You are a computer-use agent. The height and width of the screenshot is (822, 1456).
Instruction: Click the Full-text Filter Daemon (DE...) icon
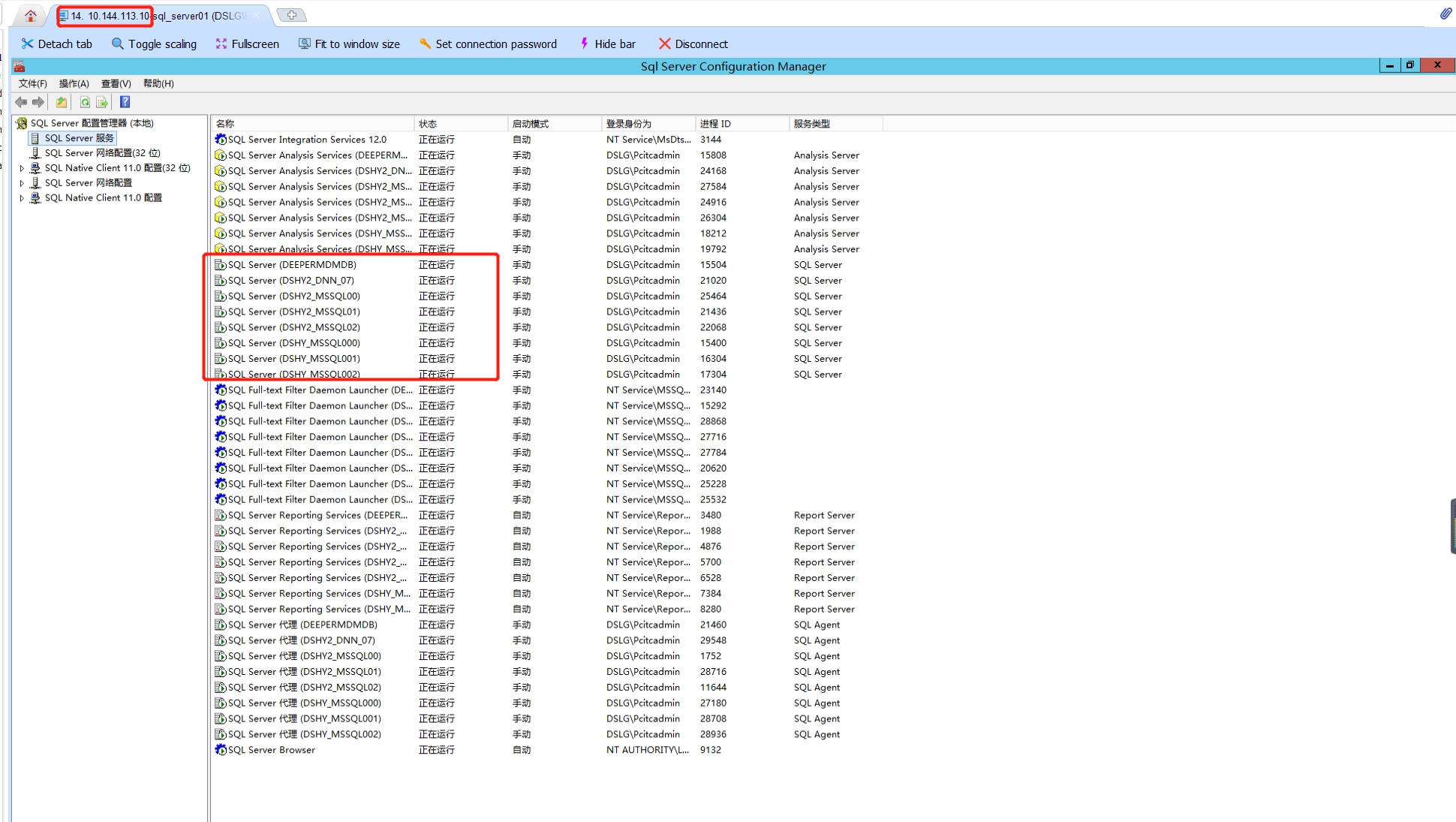pyautogui.click(x=221, y=390)
